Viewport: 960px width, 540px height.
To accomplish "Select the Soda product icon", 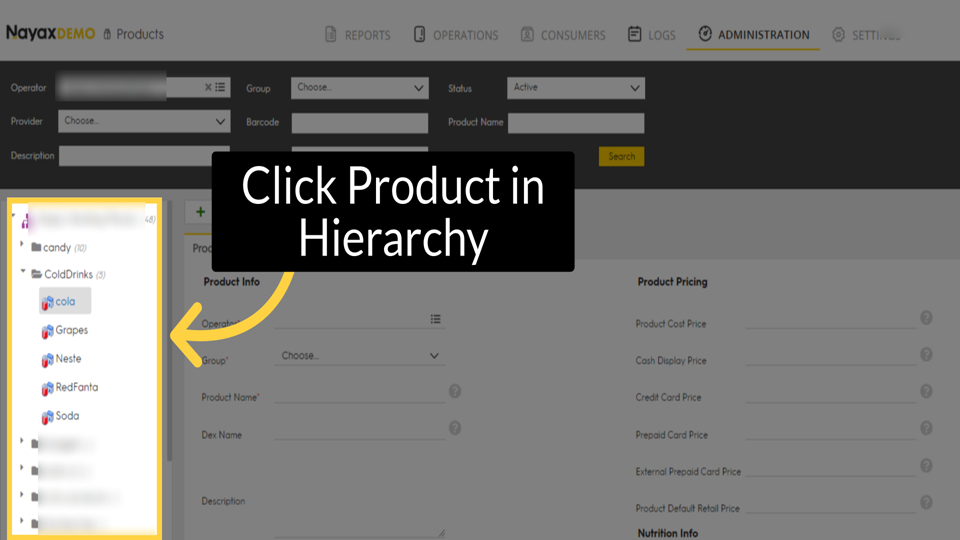I will pos(47,417).
